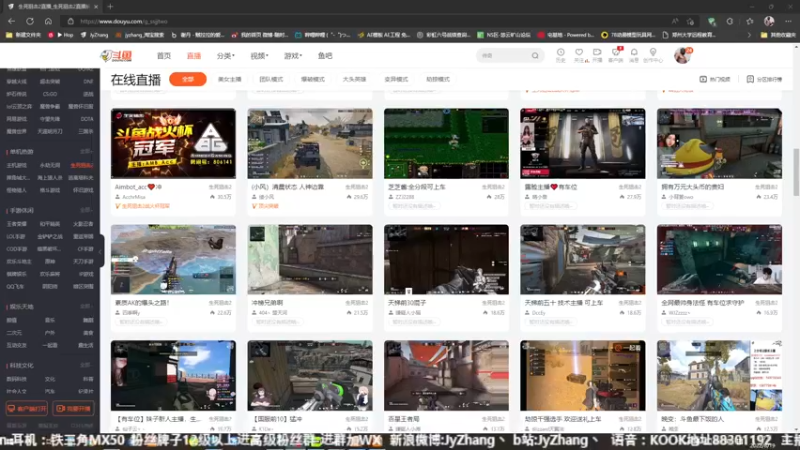Screen dimensions: 800x450
Task: Open the browser profile avatar
Action: [769, 21]
